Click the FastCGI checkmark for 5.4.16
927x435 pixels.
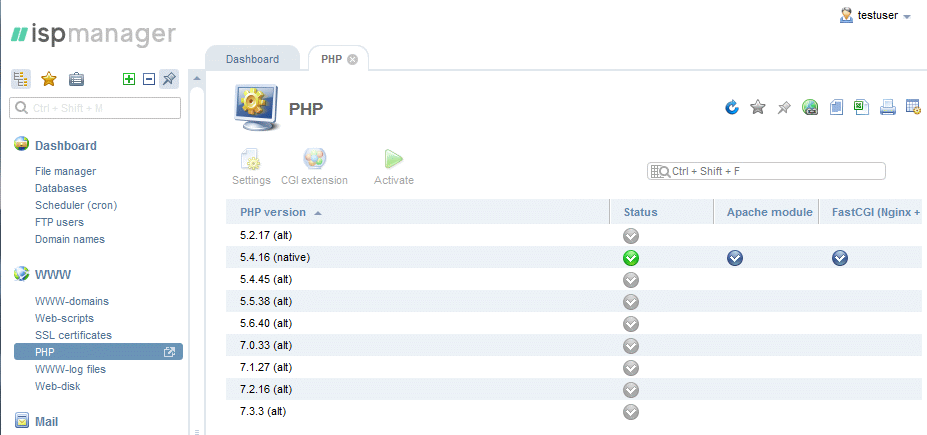point(840,258)
